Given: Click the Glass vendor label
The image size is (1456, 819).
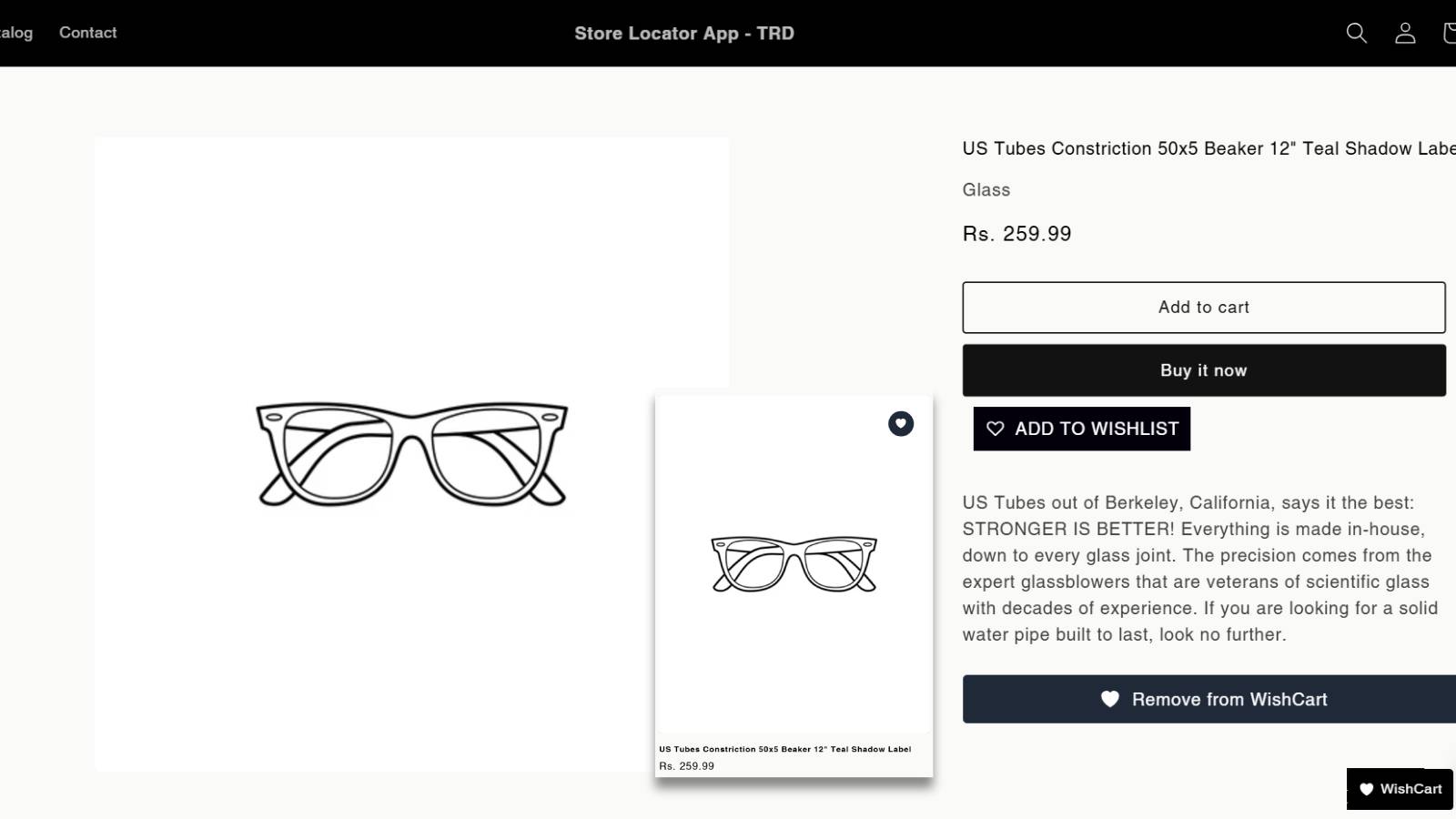Looking at the screenshot, I should pyautogui.click(x=986, y=189).
